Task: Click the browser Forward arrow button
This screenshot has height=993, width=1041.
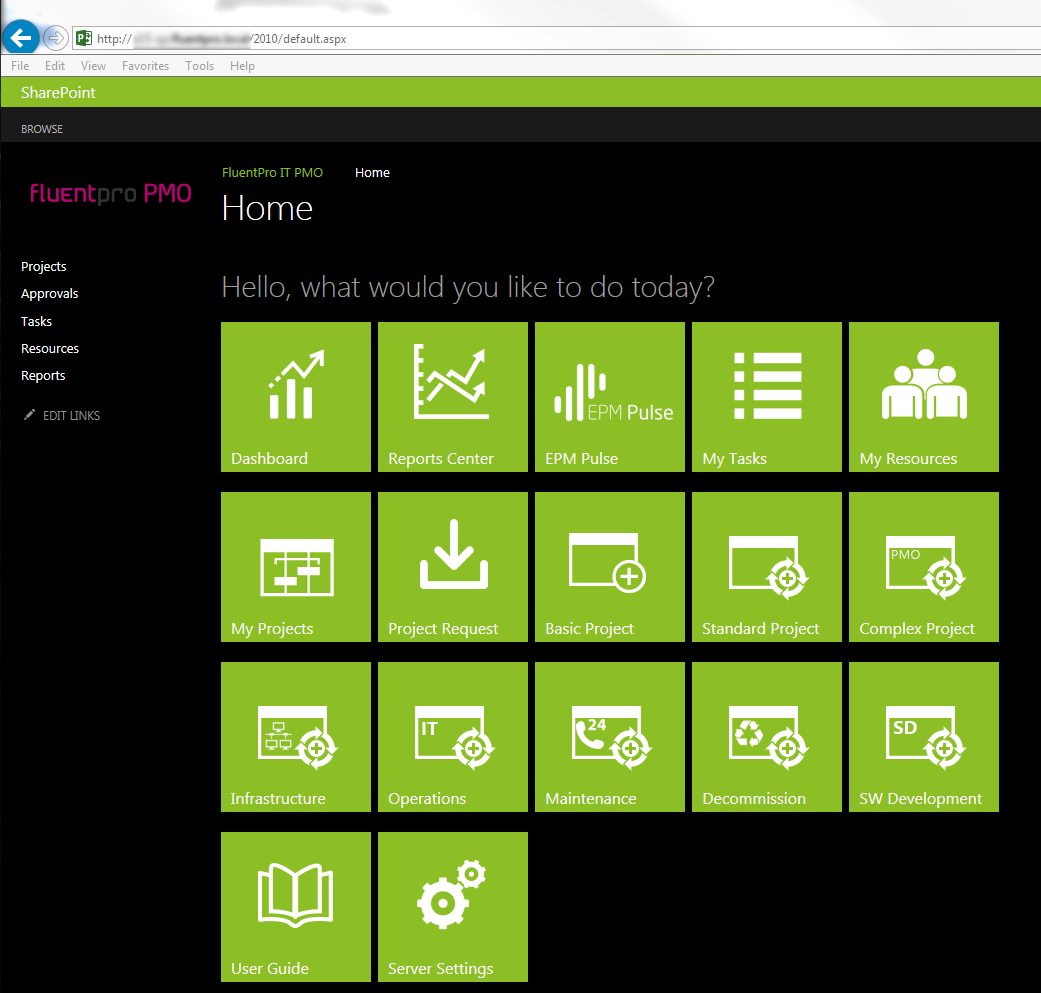Action: (55, 38)
